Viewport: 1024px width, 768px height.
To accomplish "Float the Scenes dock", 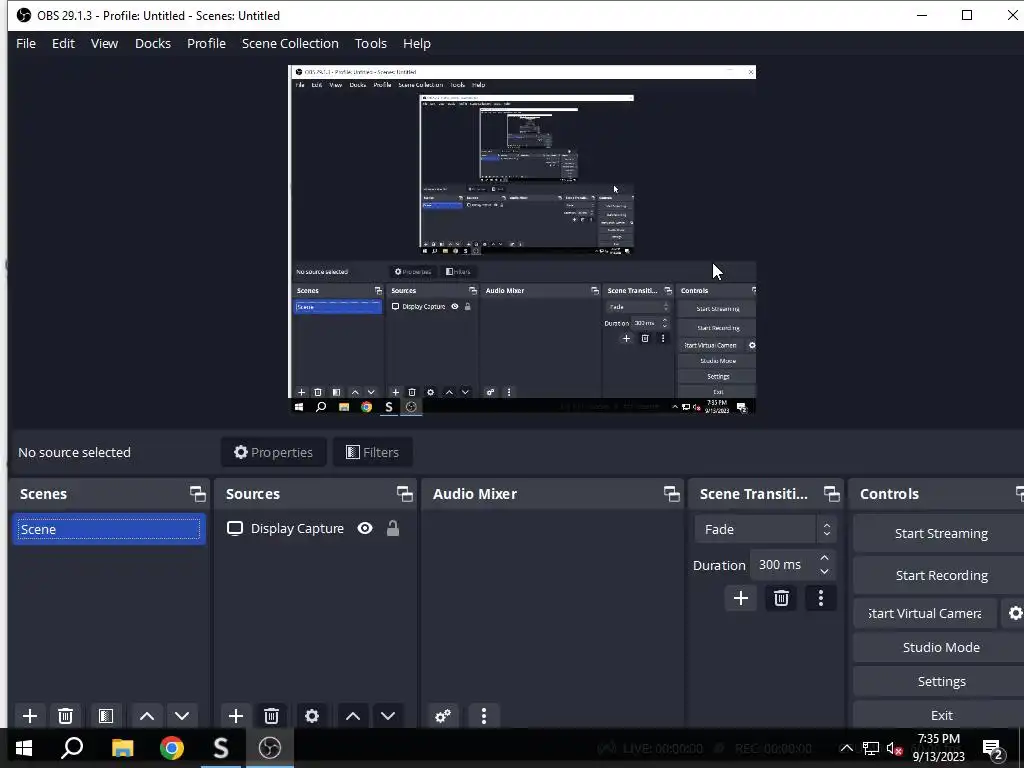I will click(198, 494).
